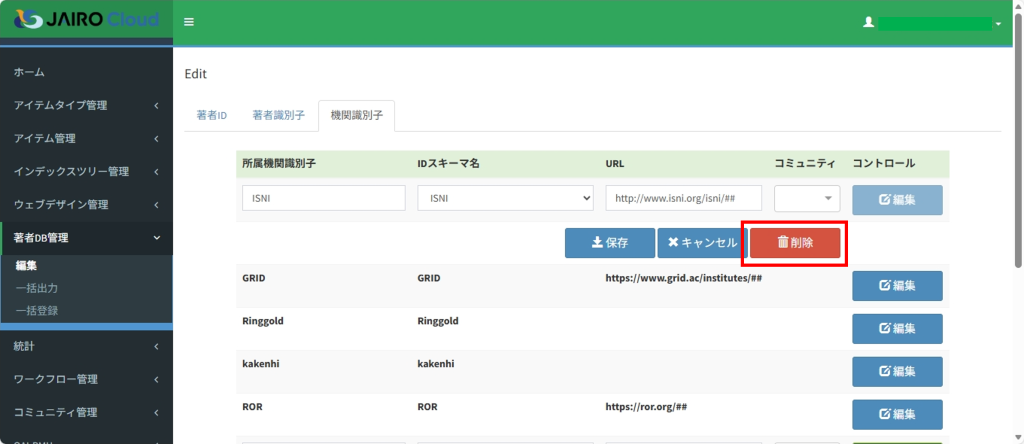Click the red delete (削除) button
1024x444 pixels.
795,243
